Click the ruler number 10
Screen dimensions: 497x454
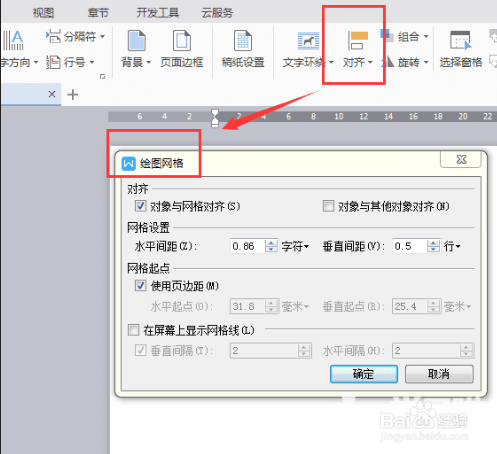tap(339, 116)
